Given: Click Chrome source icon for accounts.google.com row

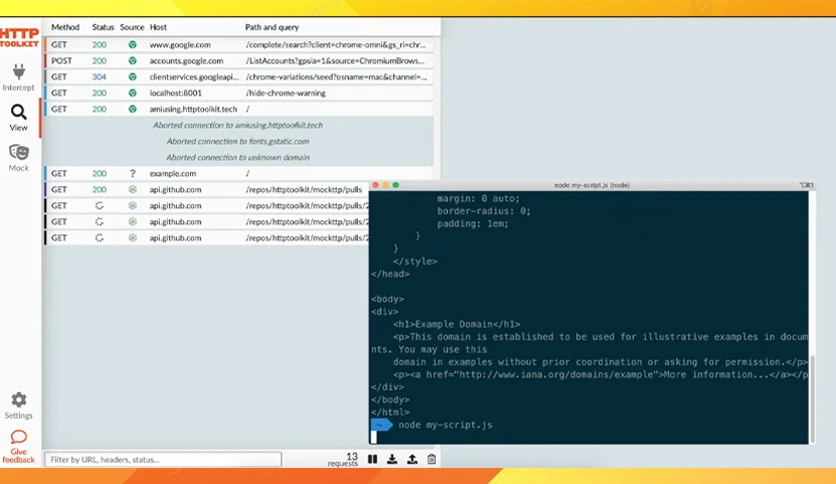Looking at the screenshot, I should [132, 61].
